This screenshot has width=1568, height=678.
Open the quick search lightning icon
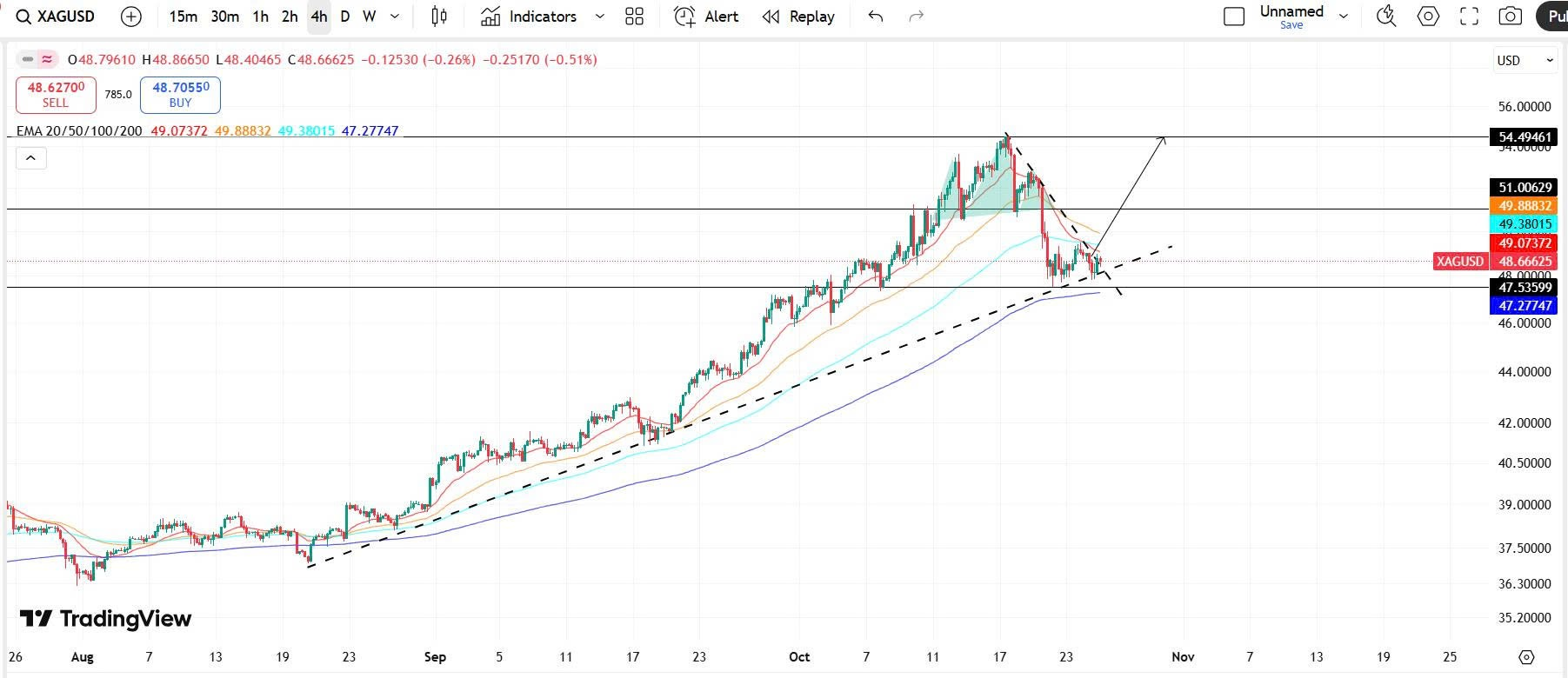pyautogui.click(x=1386, y=17)
